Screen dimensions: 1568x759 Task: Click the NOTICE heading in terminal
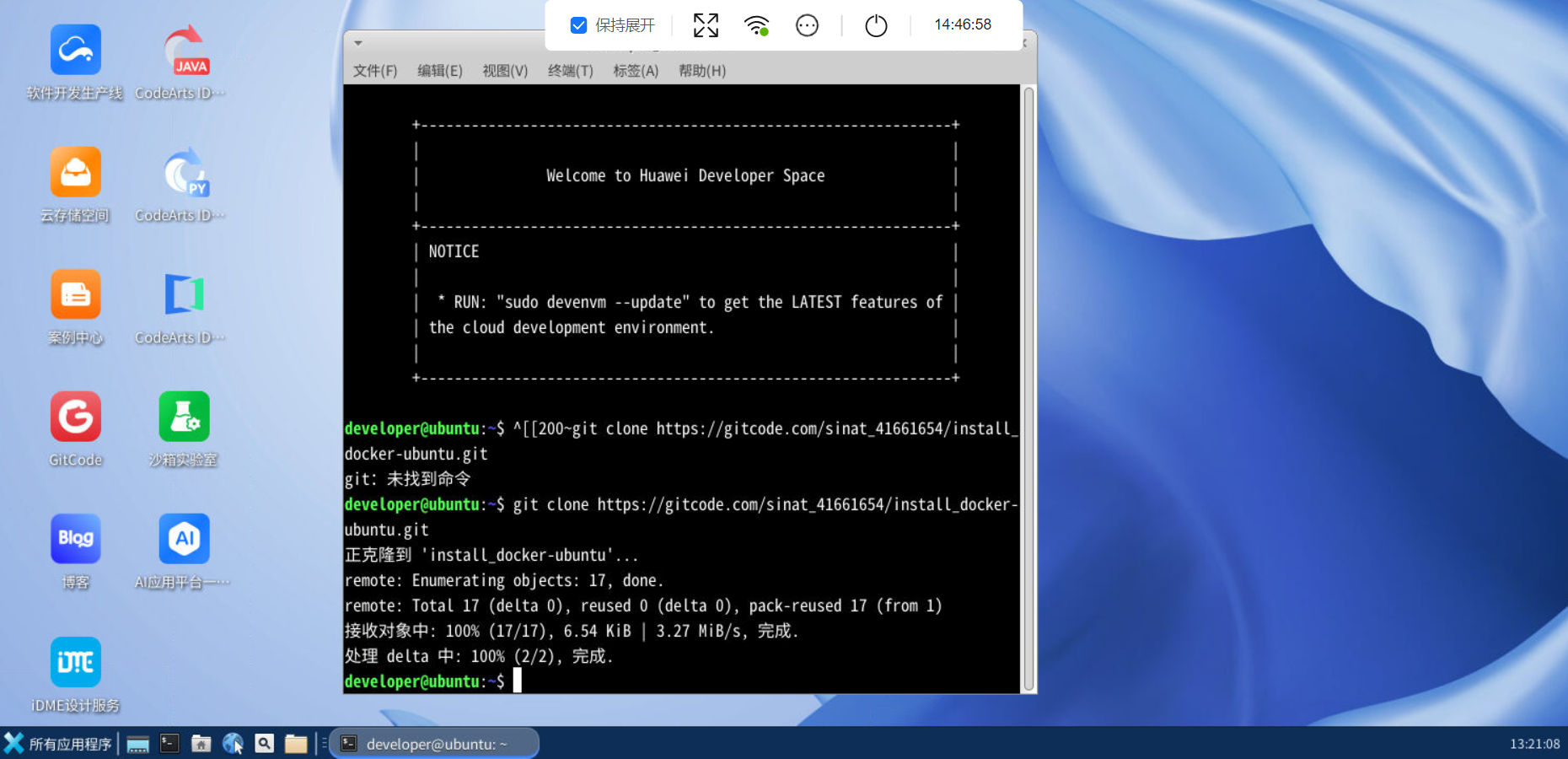click(454, 251)
